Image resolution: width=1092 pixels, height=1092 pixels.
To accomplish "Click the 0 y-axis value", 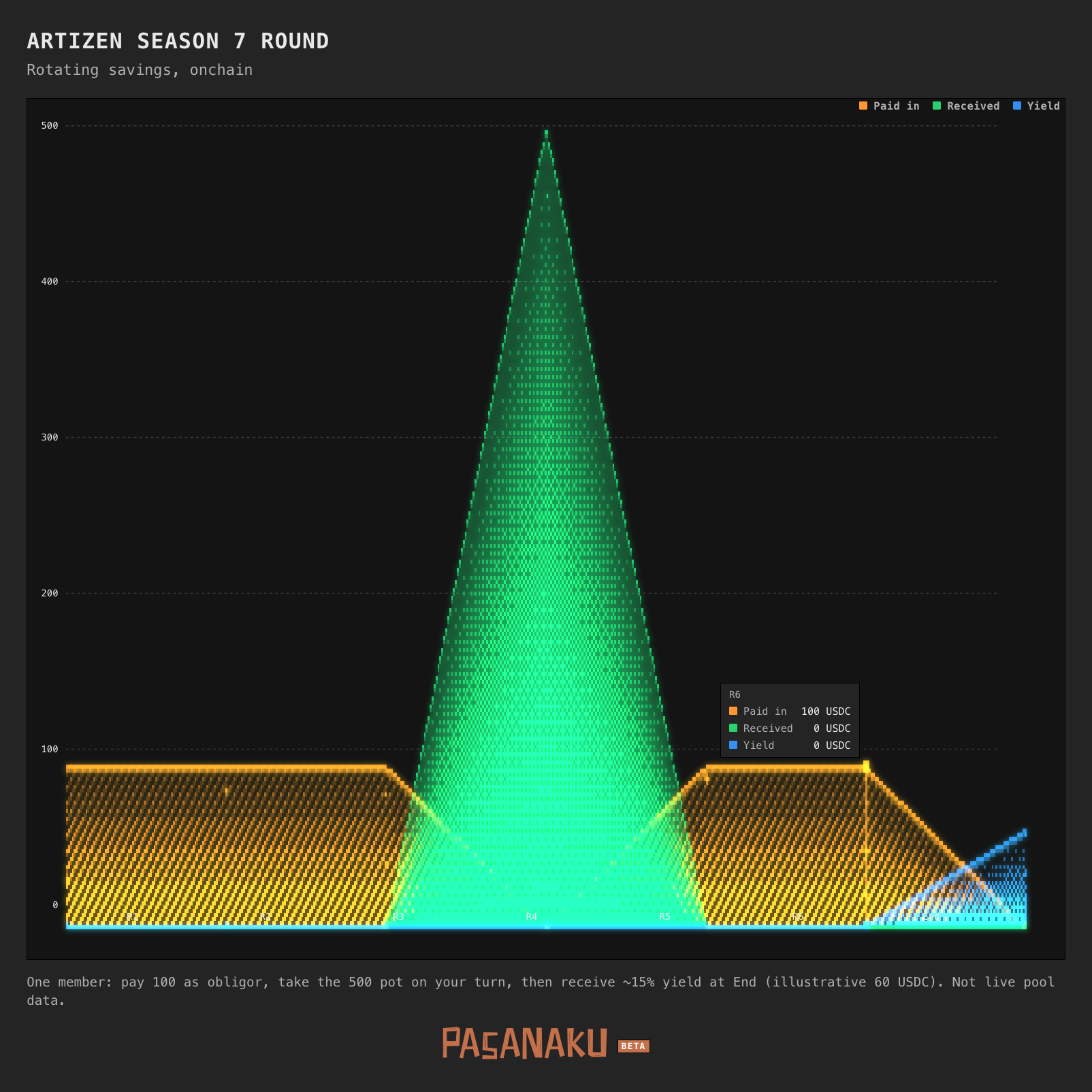I will (55, 905).
